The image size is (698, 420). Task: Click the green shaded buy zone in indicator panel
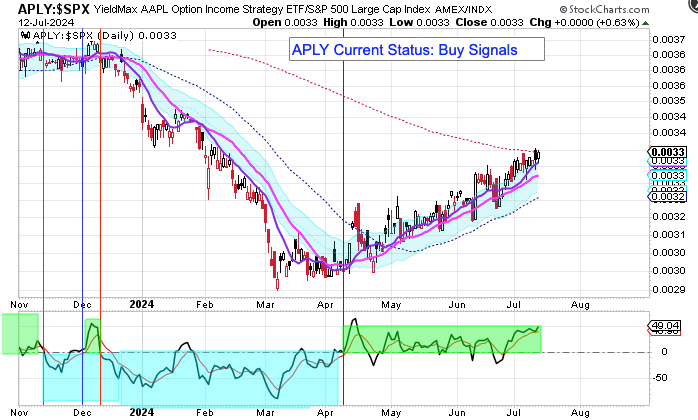pos(440,335)
